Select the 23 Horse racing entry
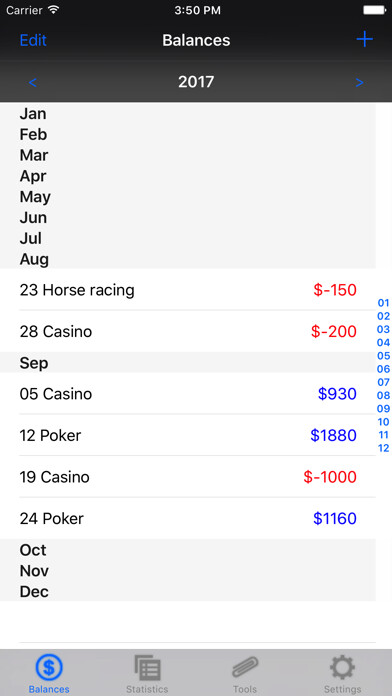 click(188, 290)
